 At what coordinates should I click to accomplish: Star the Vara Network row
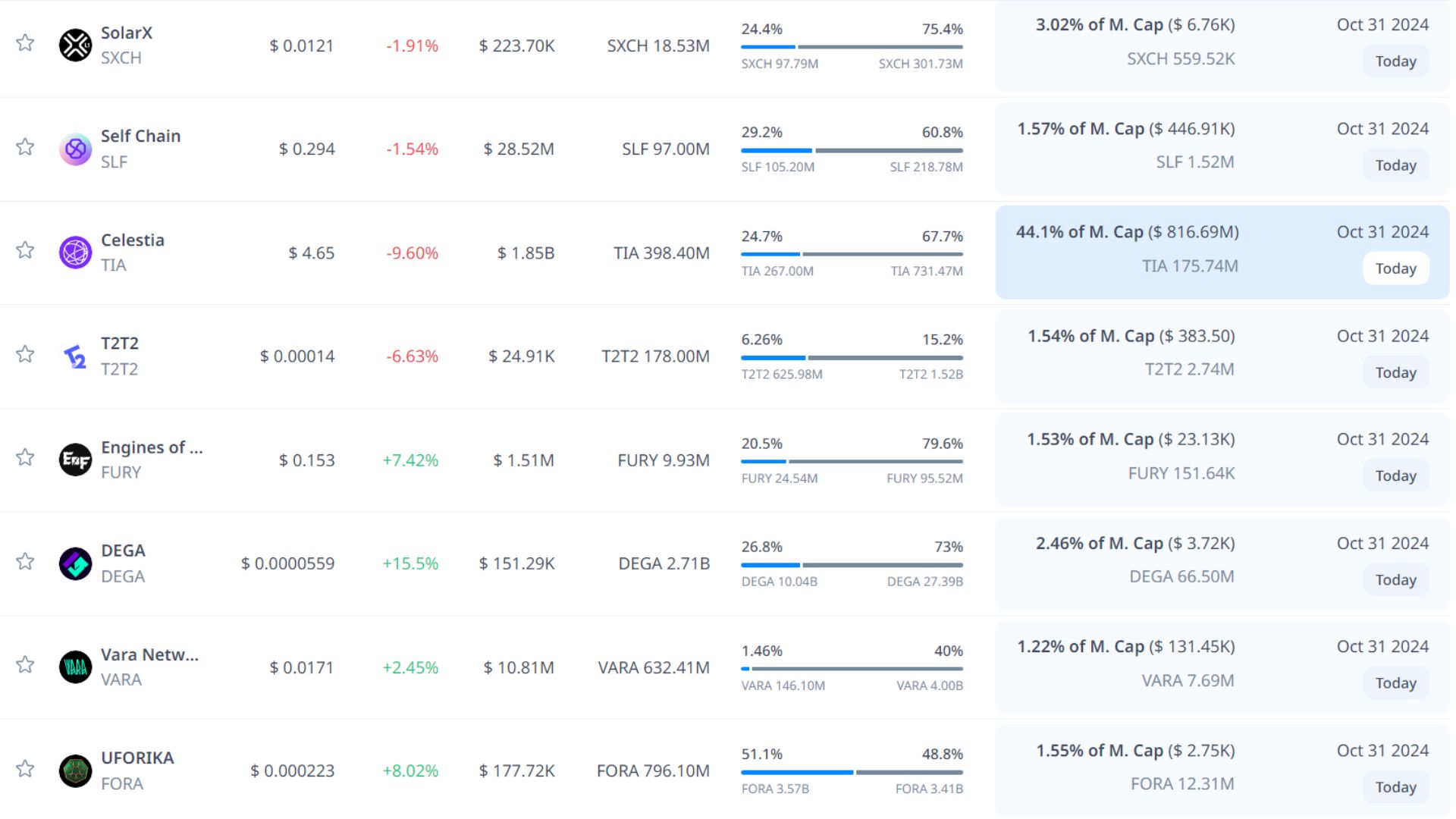[x=25, y=664]
